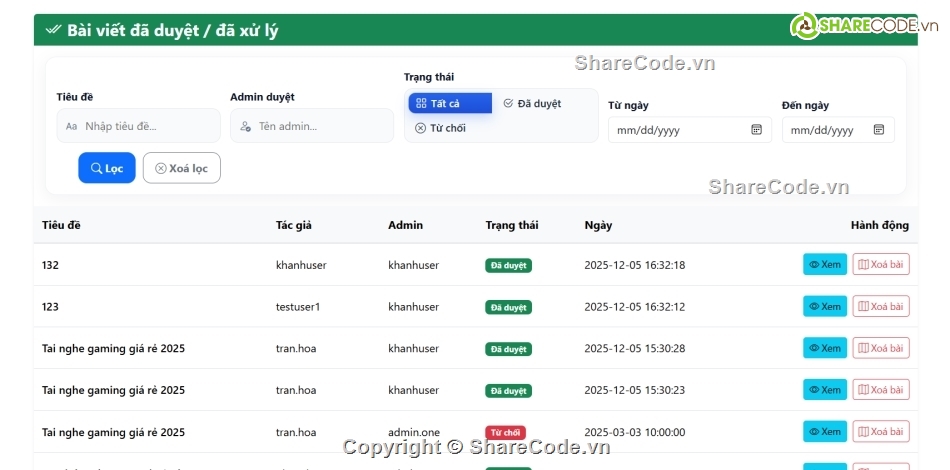Screen dimensions: 950x470
Task: Click the Đã duyệt badge in row 132
Action: 508,265
